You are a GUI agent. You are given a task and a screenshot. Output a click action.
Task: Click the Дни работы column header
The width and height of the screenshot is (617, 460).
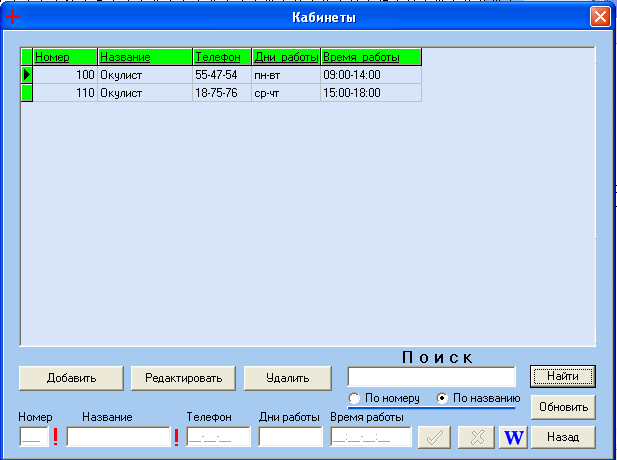coord(286,57)
